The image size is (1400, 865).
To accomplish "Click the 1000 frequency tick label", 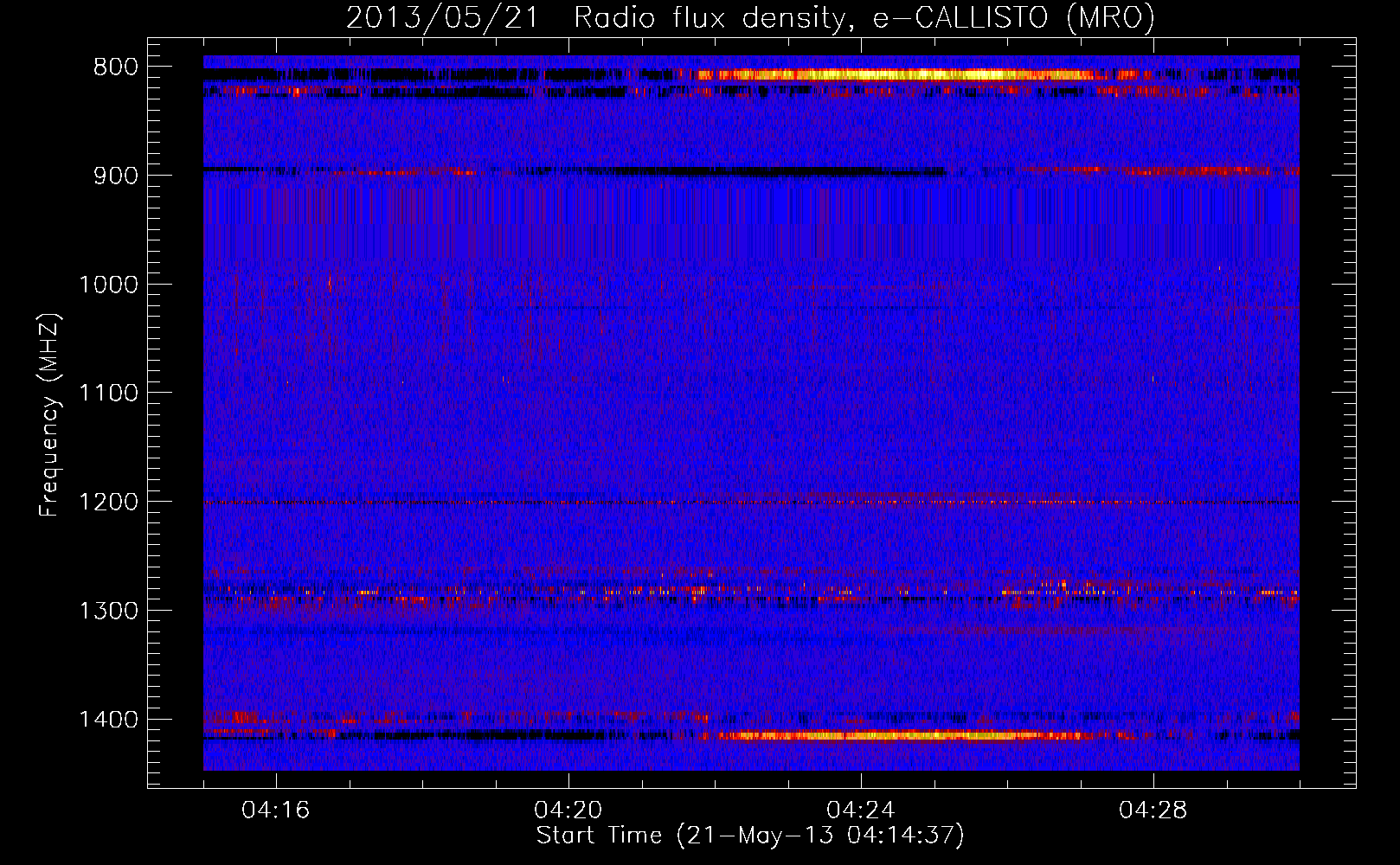I will pos(109,285).
